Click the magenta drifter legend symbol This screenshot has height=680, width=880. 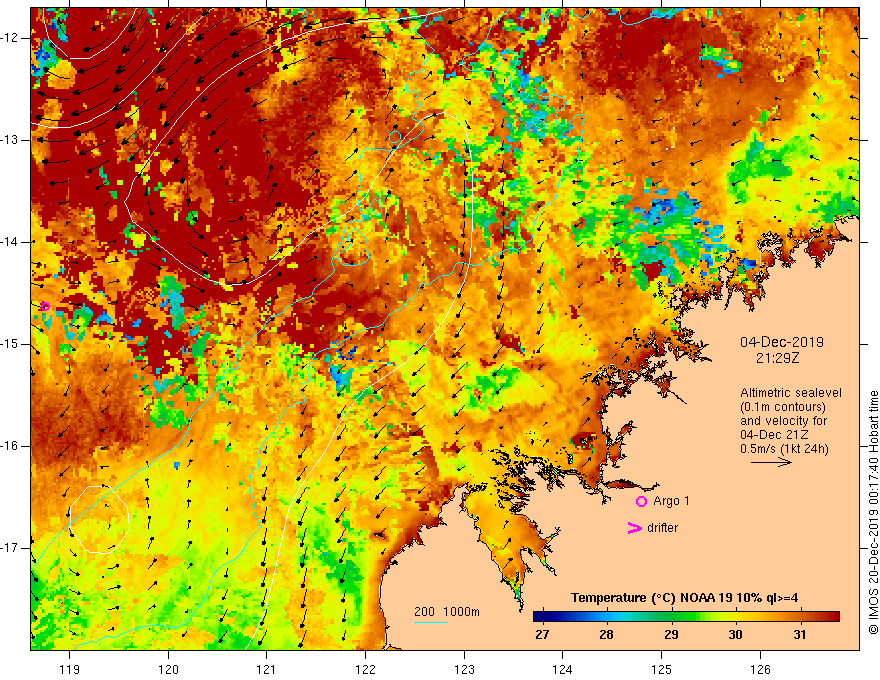tap(634, 527)
